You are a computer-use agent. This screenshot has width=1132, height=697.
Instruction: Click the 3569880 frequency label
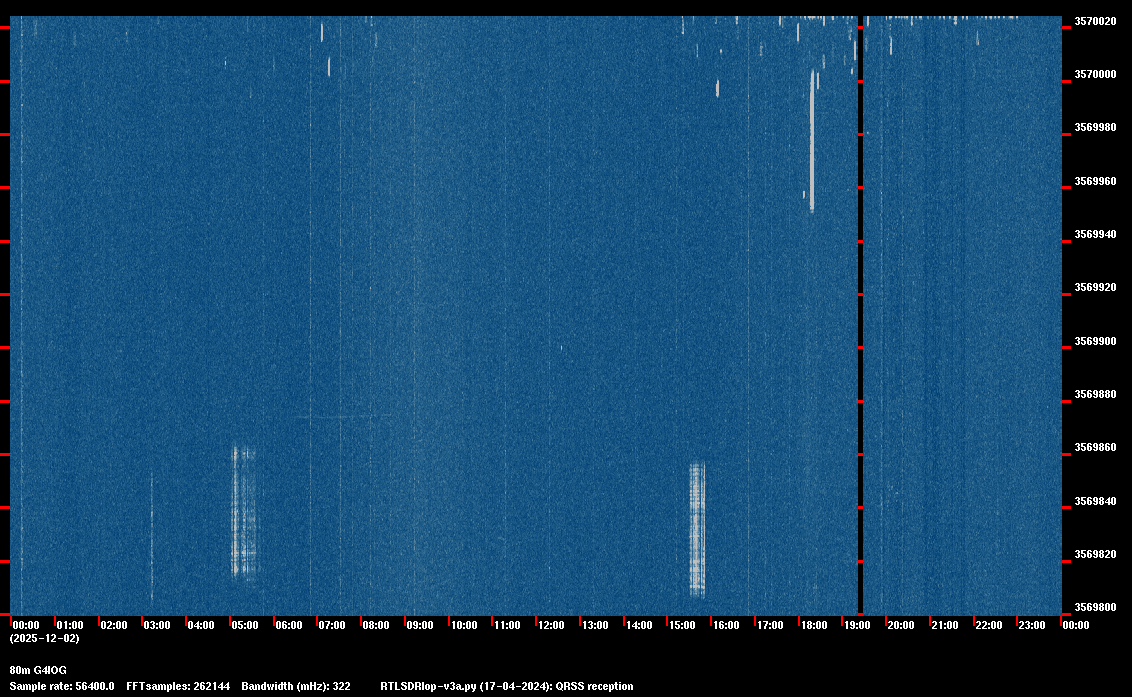tap(1095, 394)
